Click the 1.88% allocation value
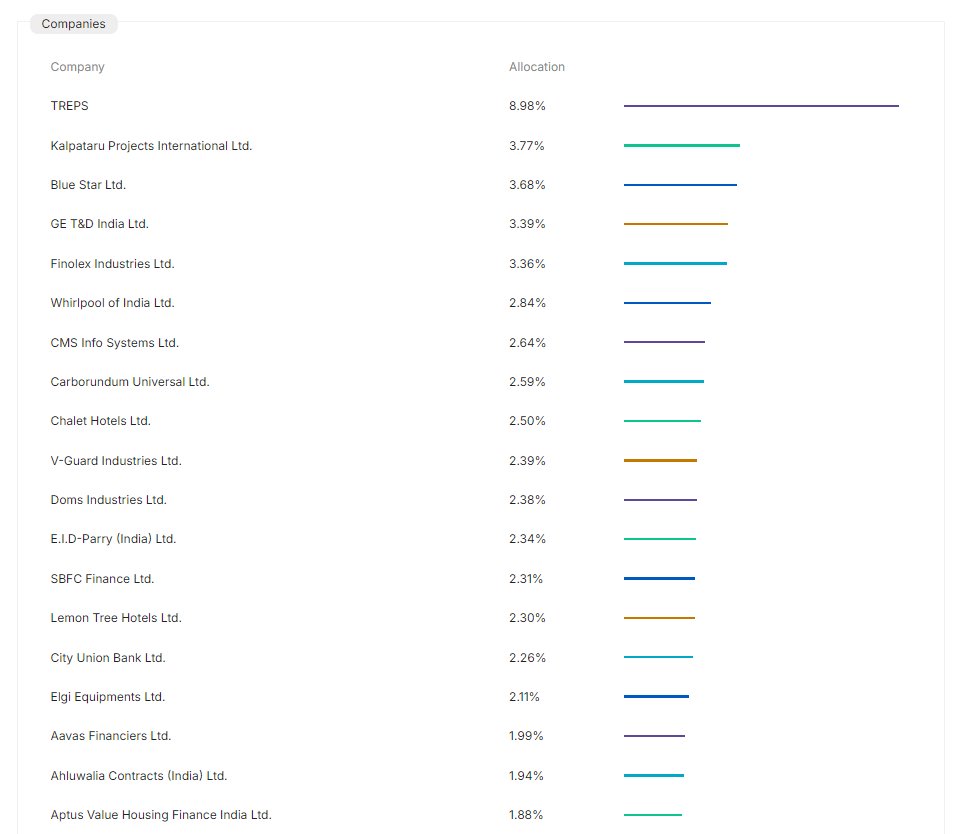This screenshot has height=834, width=963. 526,814
